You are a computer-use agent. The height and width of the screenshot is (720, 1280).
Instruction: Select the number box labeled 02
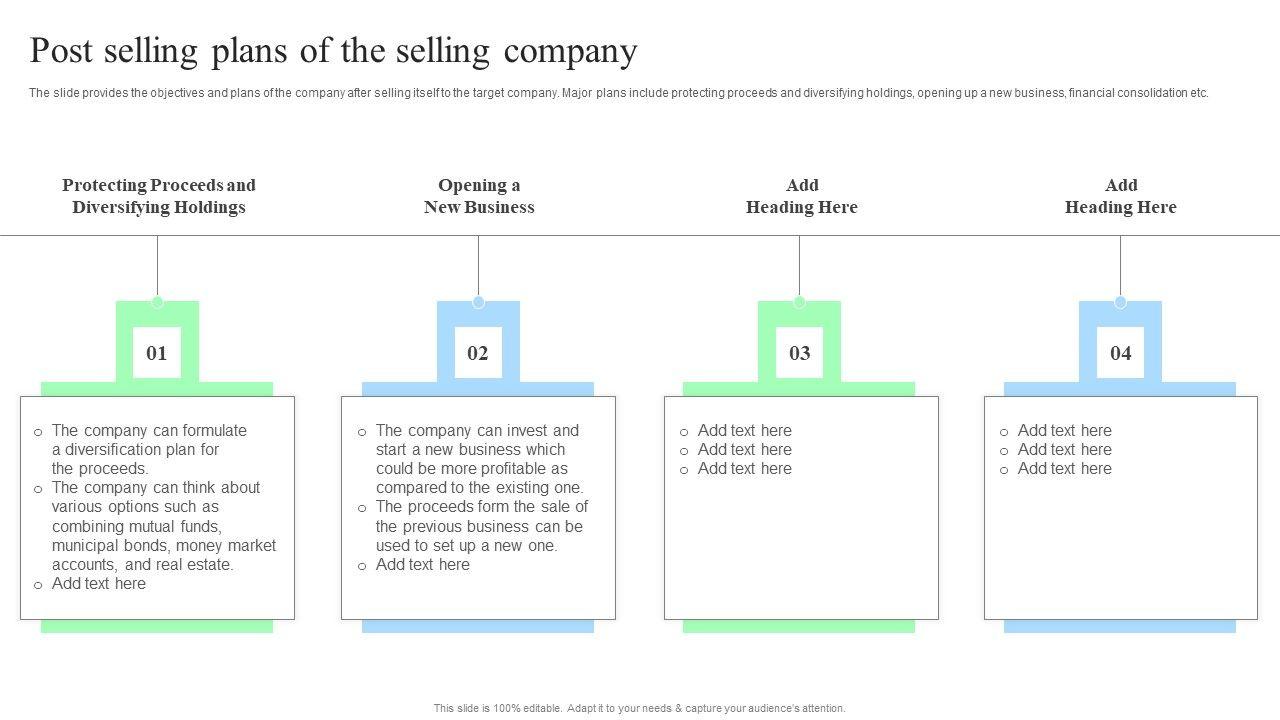click(x=478, y=352)
